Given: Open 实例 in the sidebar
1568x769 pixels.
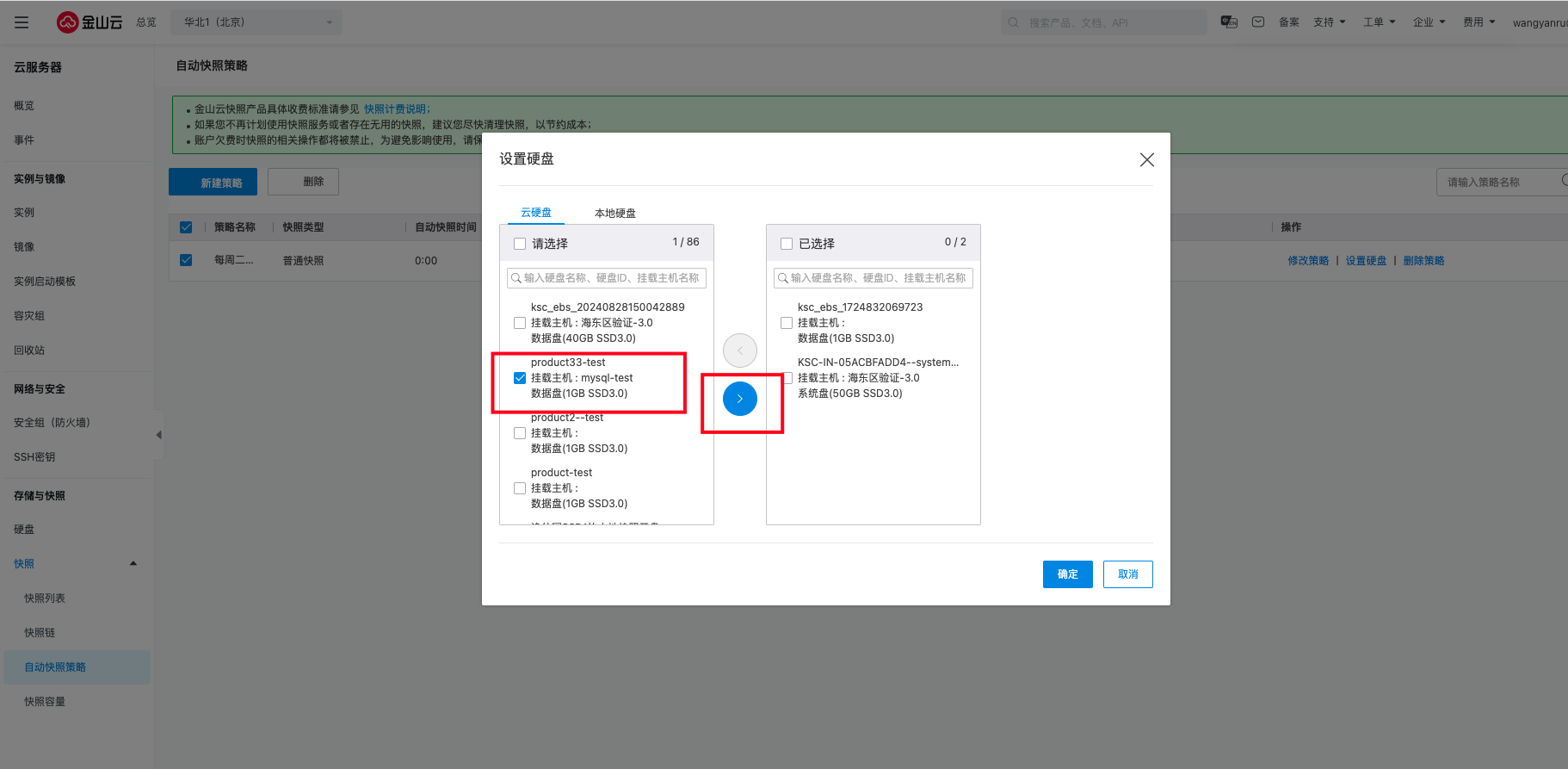Looking at the screenshot, I should [x=24, y=213].
